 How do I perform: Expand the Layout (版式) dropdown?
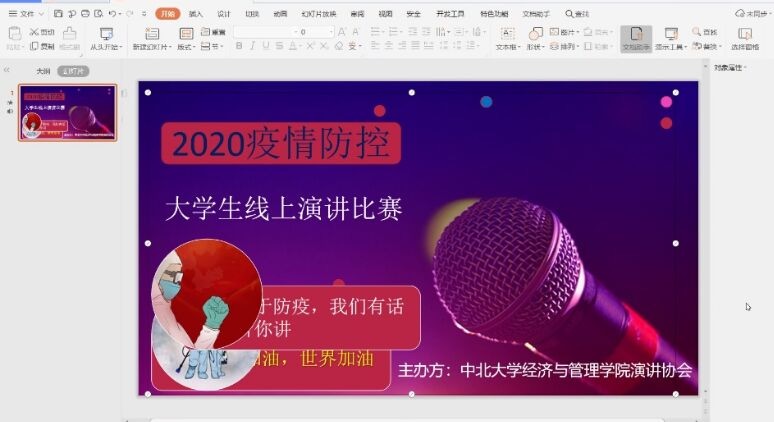186,46
